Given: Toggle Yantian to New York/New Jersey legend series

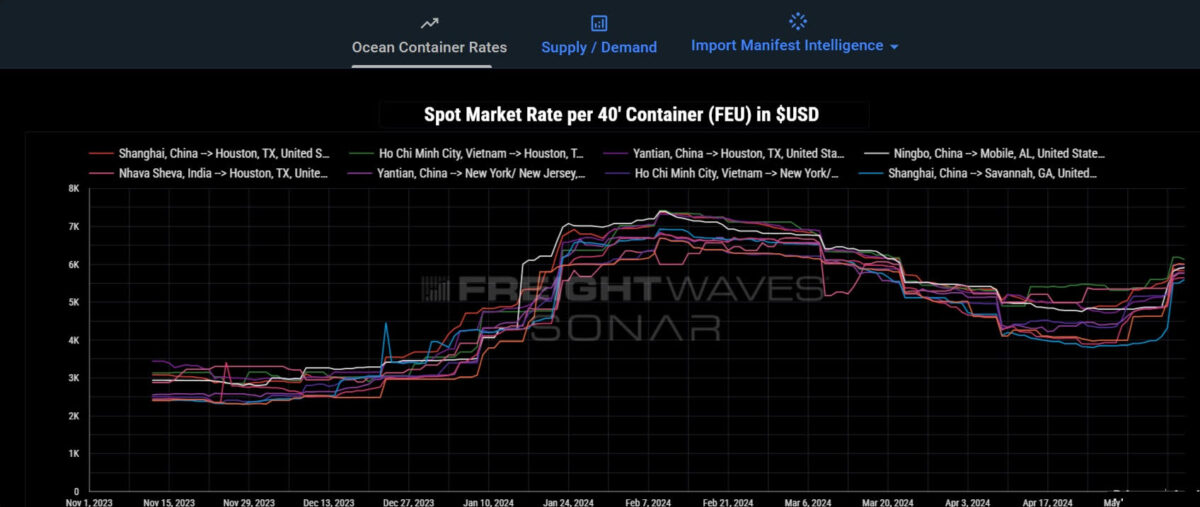Looking at the screenshot, I should click(x=468, y=172).
